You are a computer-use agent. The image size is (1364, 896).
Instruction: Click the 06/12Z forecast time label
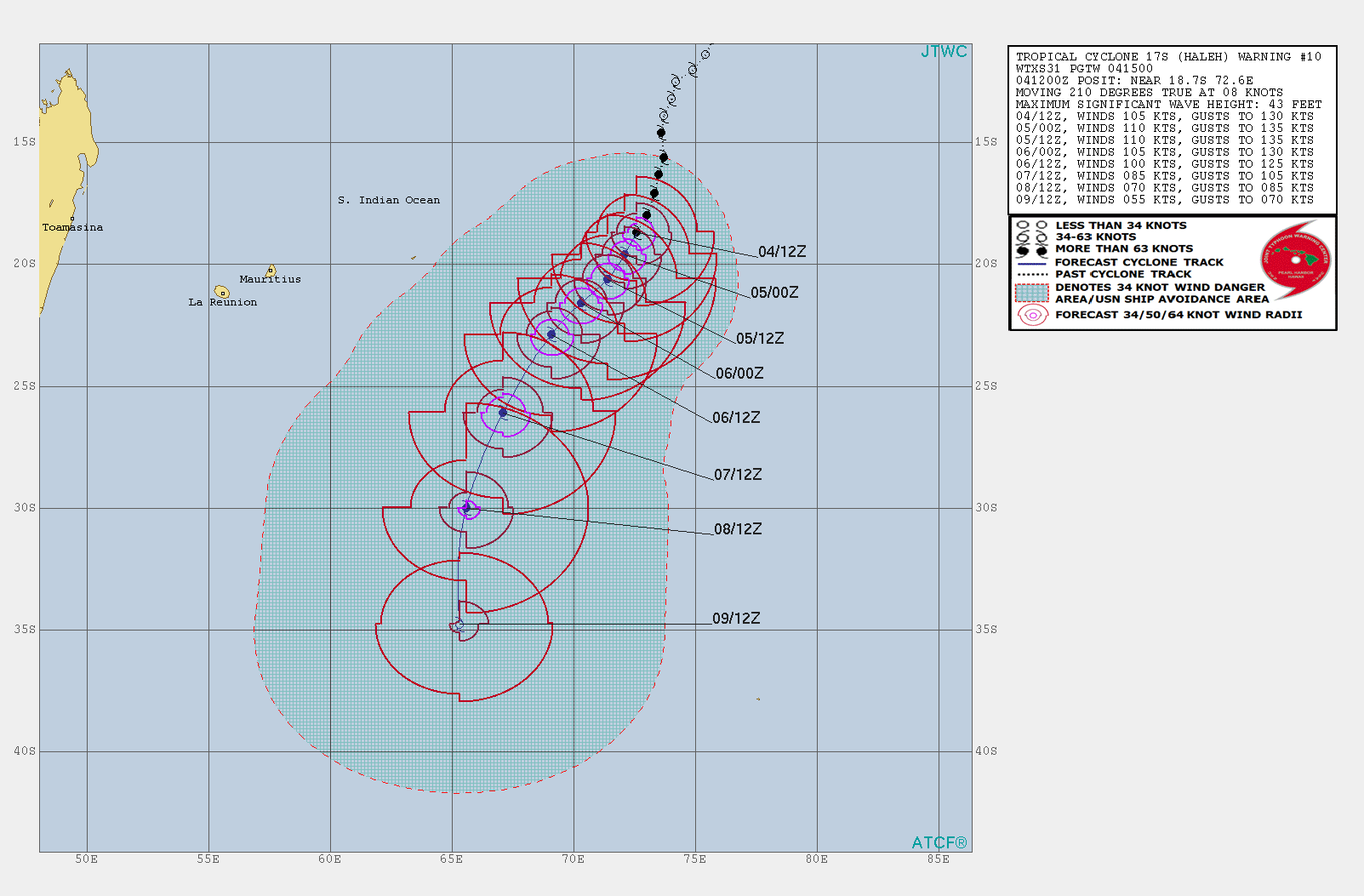click(736, 418)
